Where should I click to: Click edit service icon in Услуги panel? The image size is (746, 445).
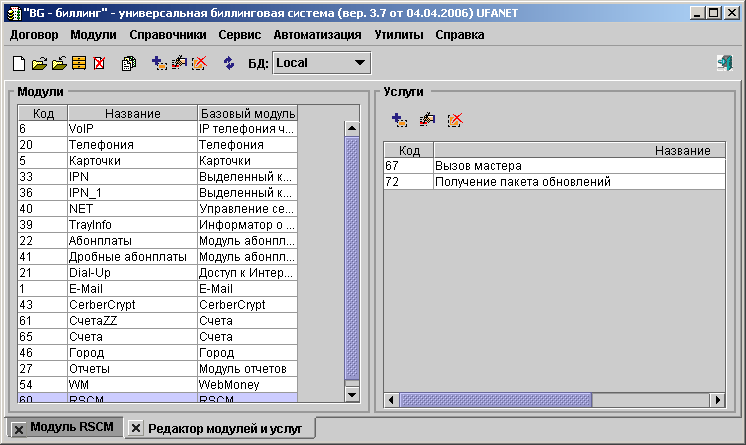pos(427,120)
